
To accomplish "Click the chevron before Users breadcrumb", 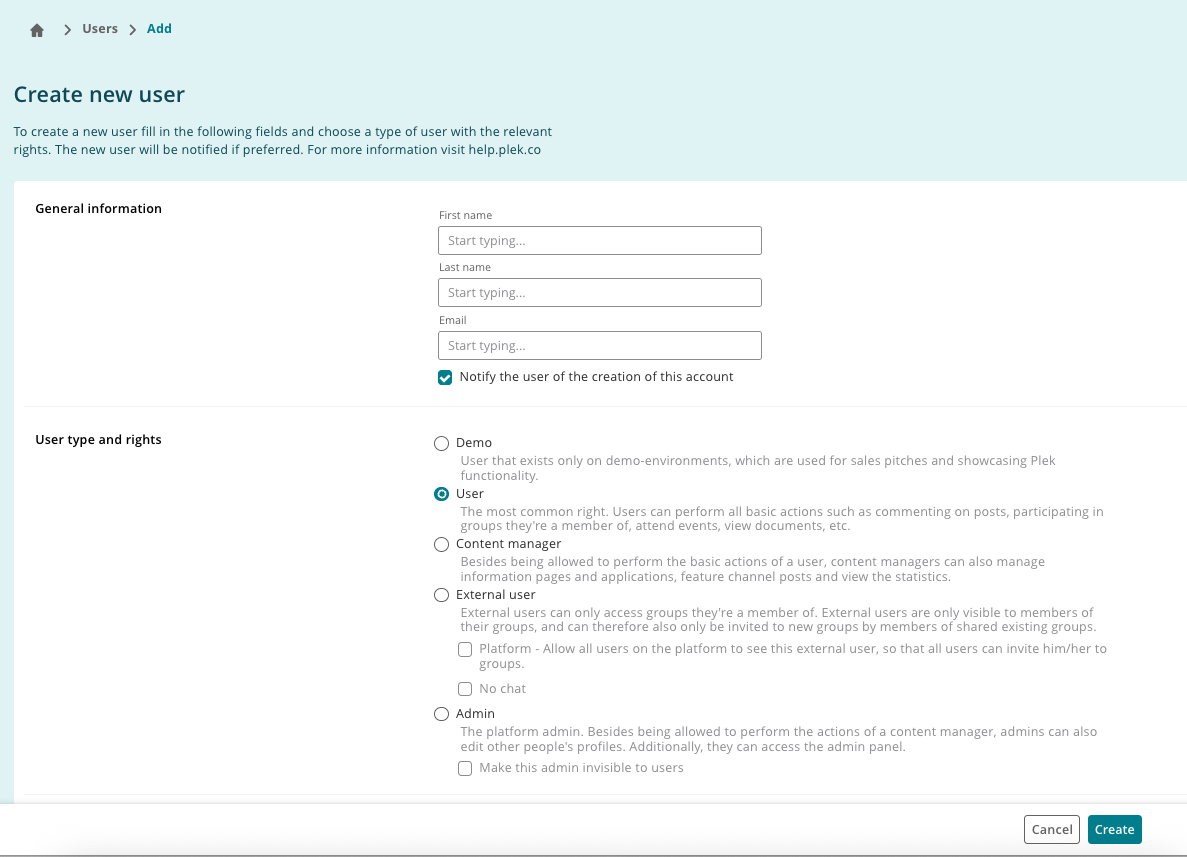I will click(67, 30).
